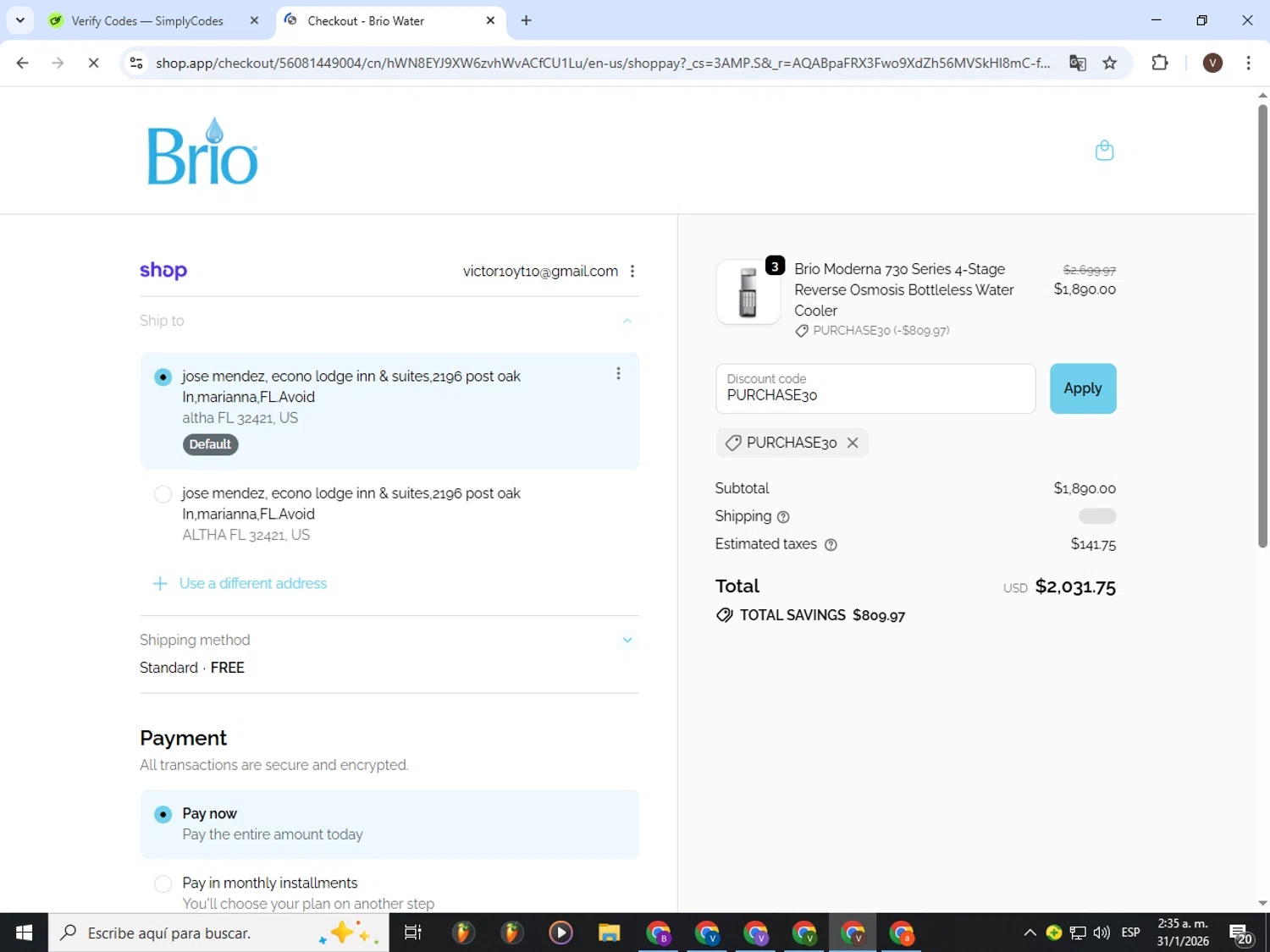This screenshot has width=1270, height=952.
Task: Click the Discount code input field
Action: [875, 388]
